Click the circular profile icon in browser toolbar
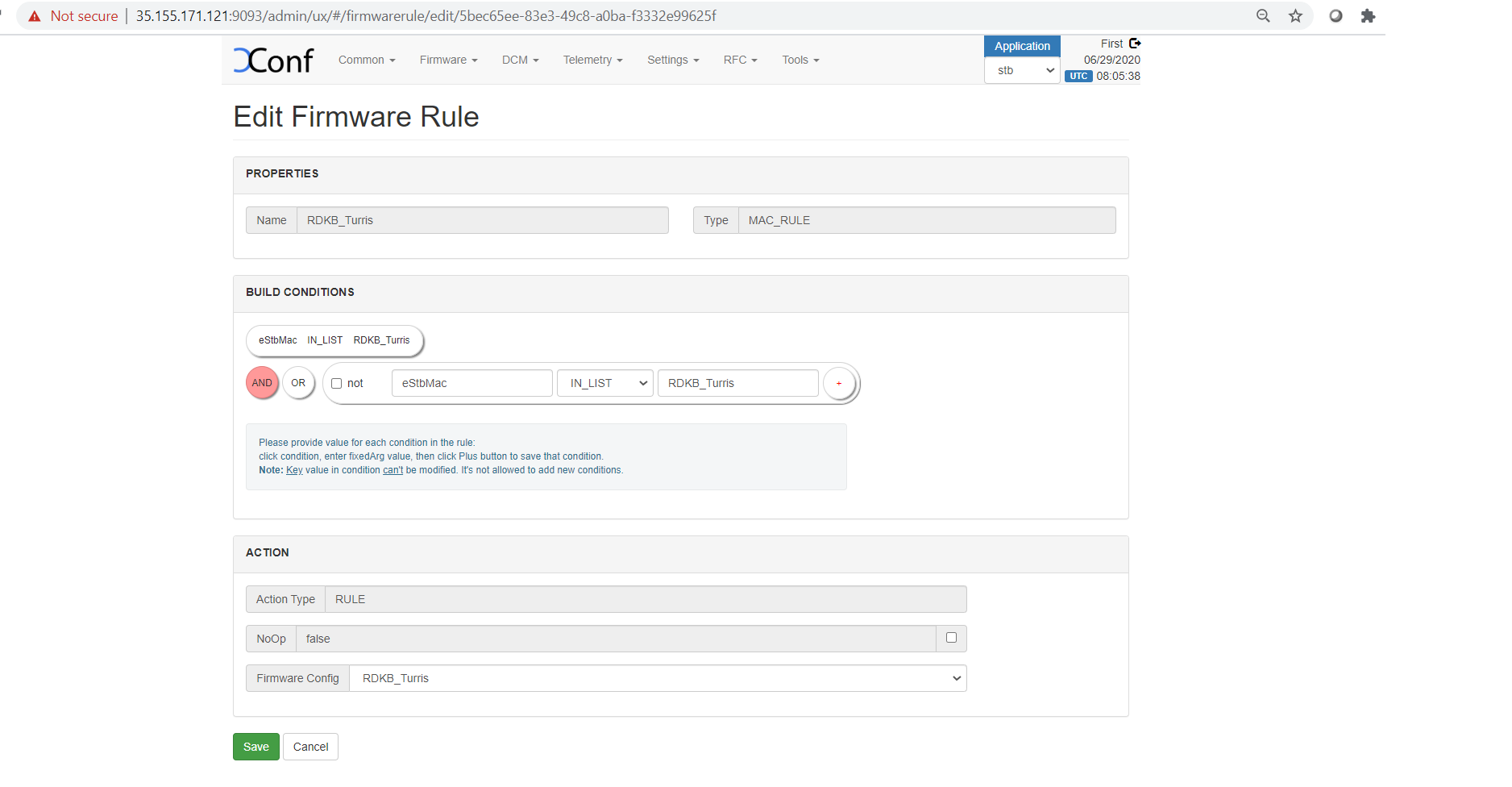This screenshot has height=787, width=1512. coord(1335,16)
